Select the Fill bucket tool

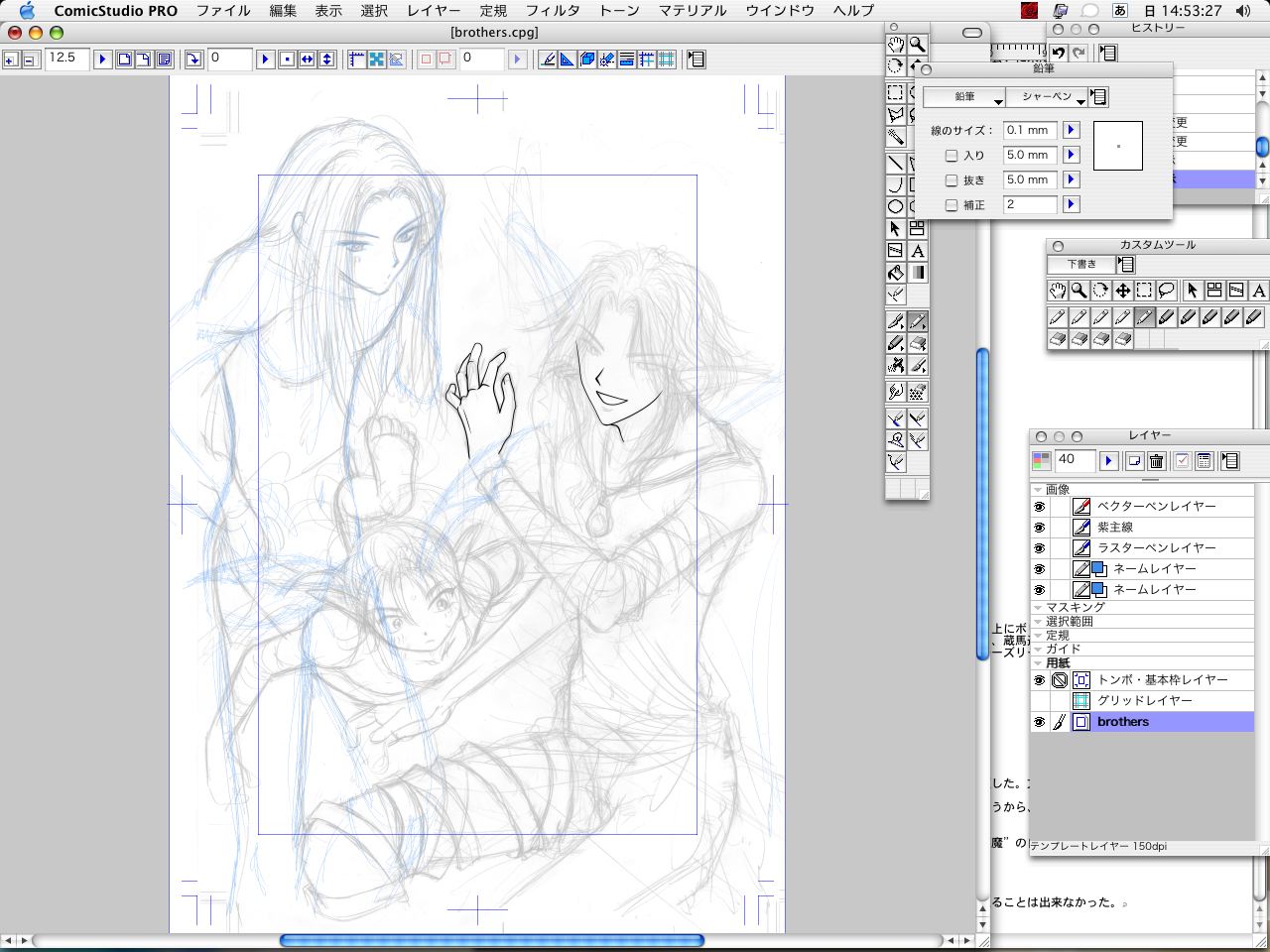(895, 273)
